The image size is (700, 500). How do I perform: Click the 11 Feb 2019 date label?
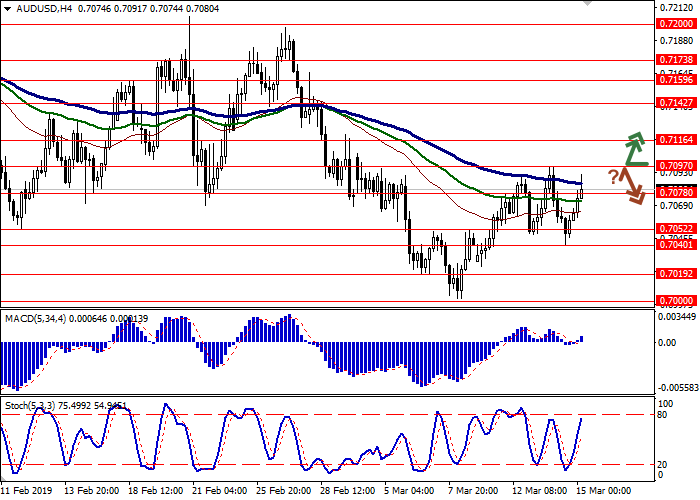(x=30, y=491)
